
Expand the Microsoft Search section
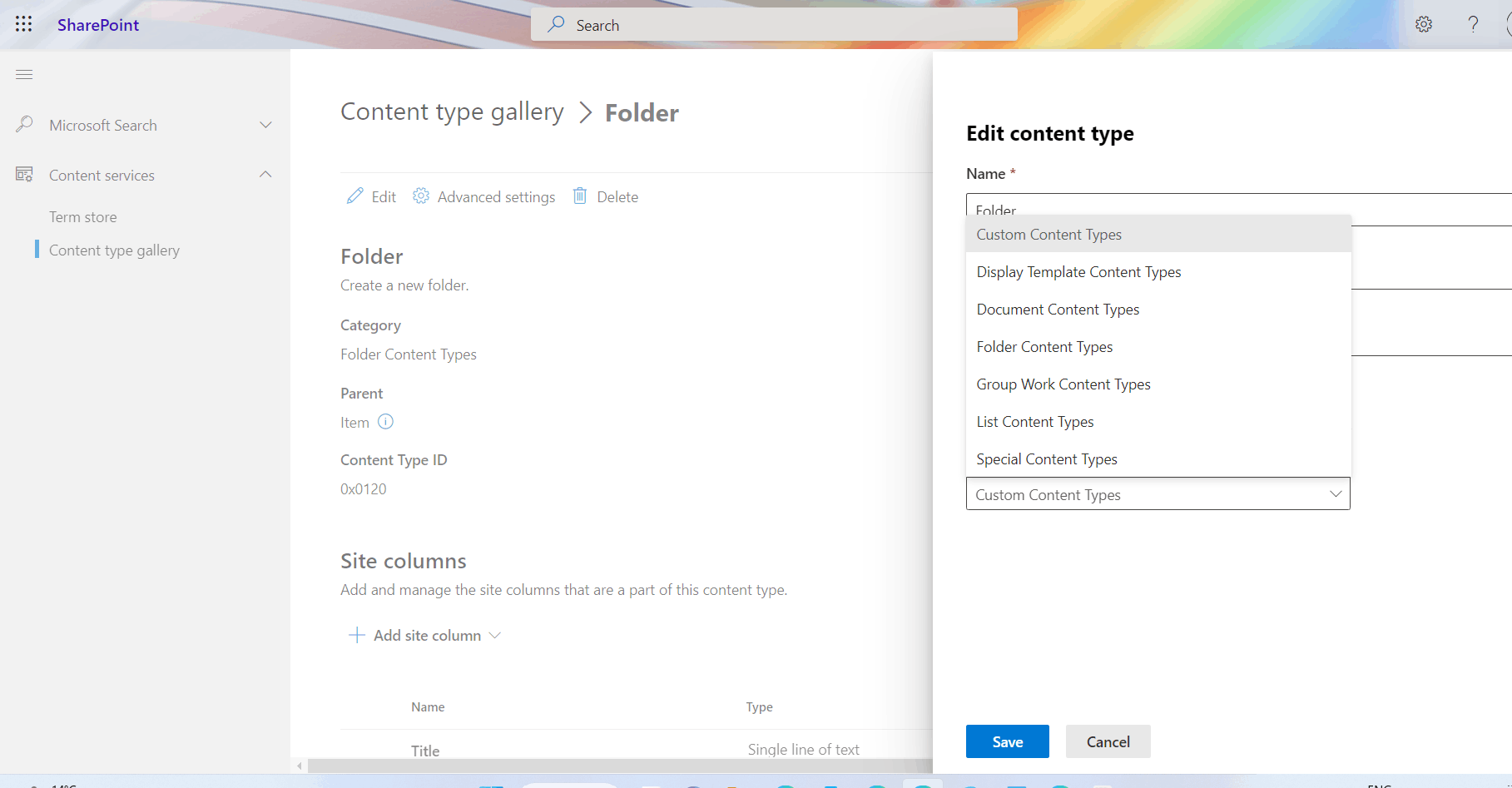coord(266,125)
